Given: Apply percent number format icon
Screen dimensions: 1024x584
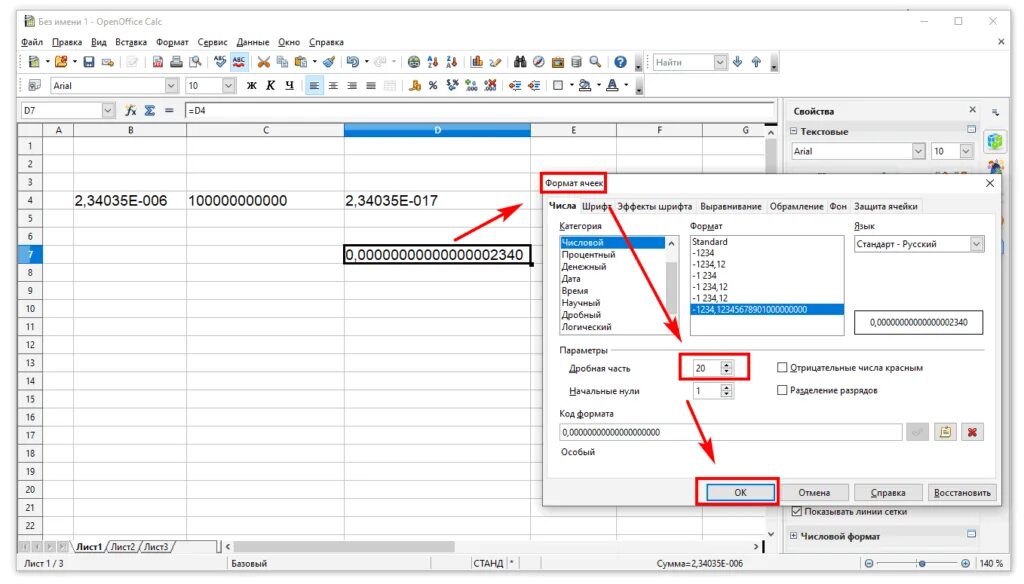Looking at the screenshot, I should (x=433, y=86).
